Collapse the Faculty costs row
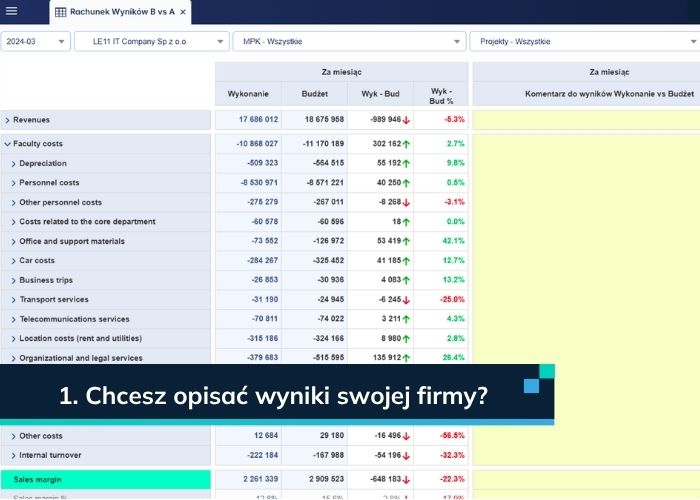The height and width of the screenshot is (500, 700). pos(7,144)
